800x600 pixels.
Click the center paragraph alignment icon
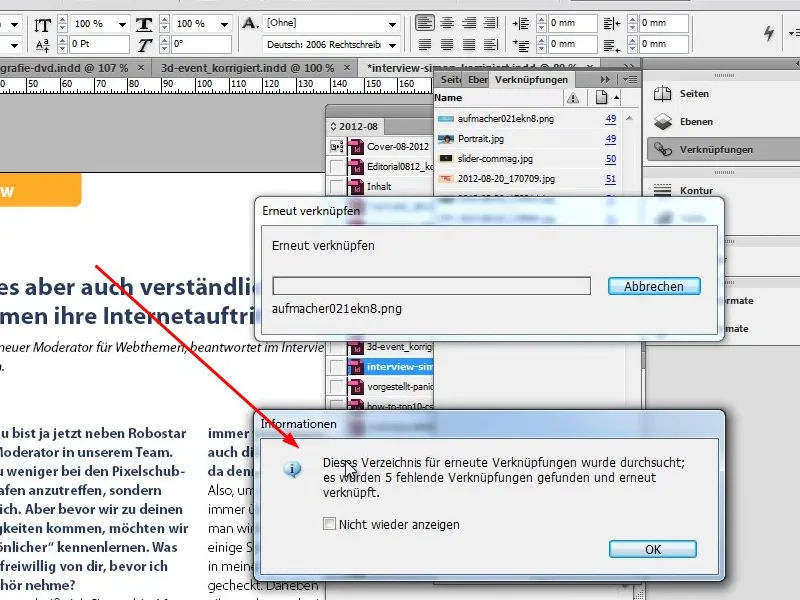(447, 23)
